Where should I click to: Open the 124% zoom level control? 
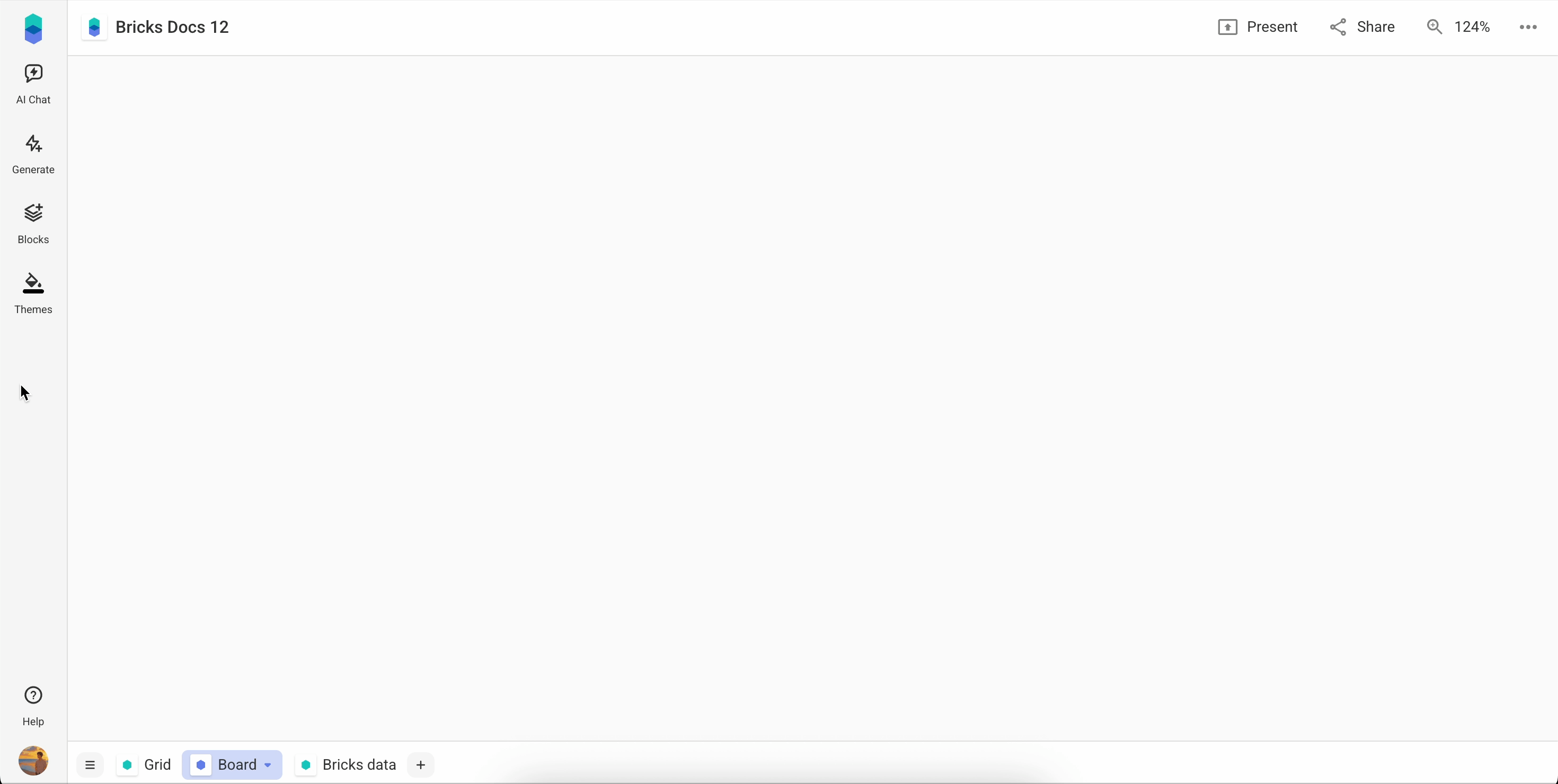(x=1472, y=27)
